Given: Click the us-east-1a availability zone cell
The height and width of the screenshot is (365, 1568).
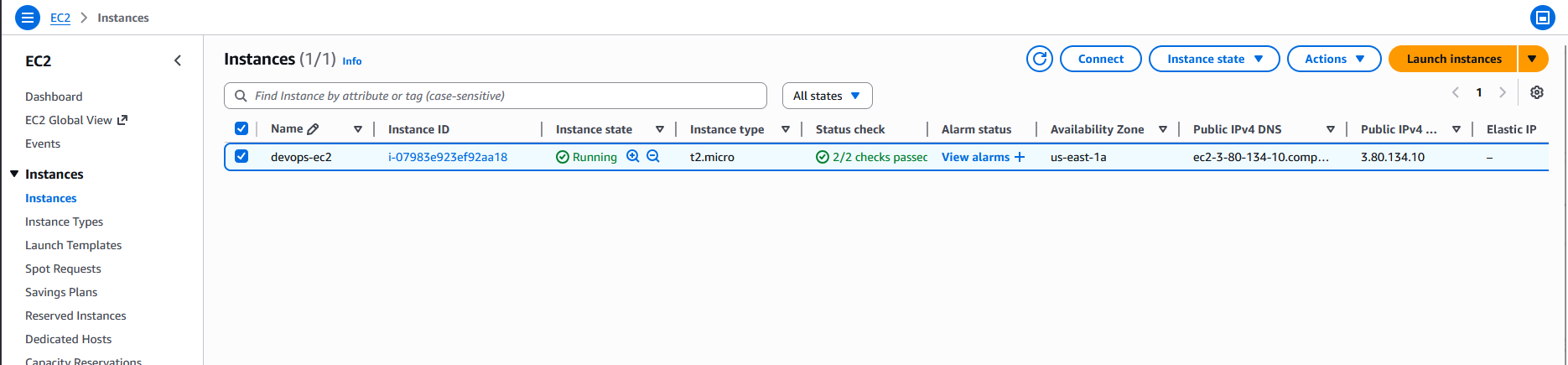Looking at the screenshot, I should pos(1078,157).
